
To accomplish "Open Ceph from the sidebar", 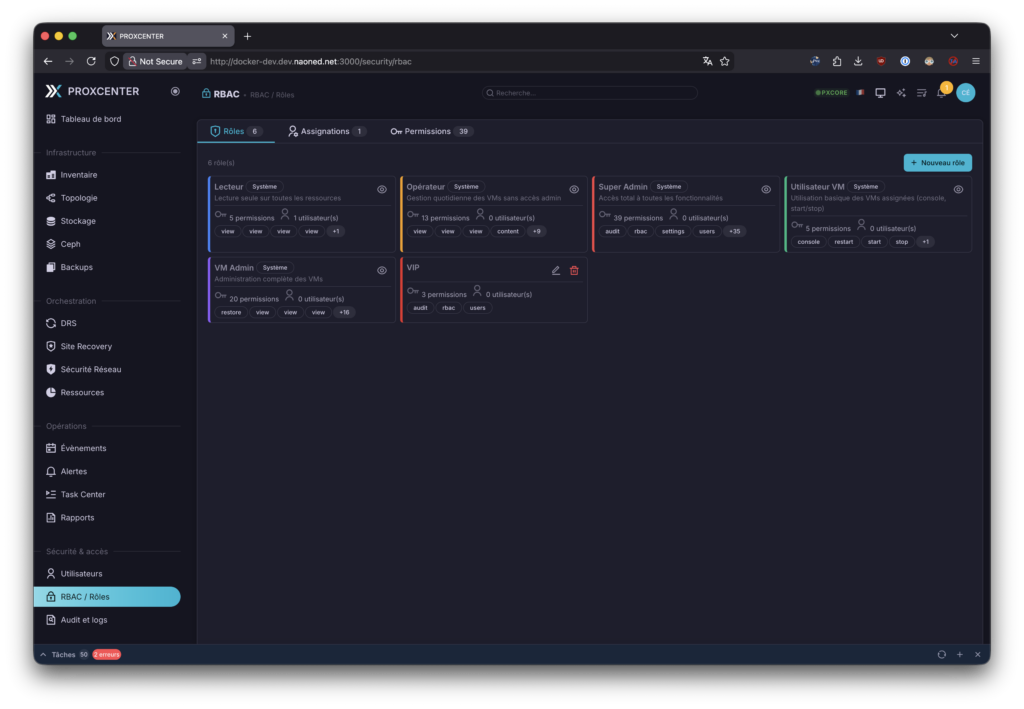I will pos(70,244).
